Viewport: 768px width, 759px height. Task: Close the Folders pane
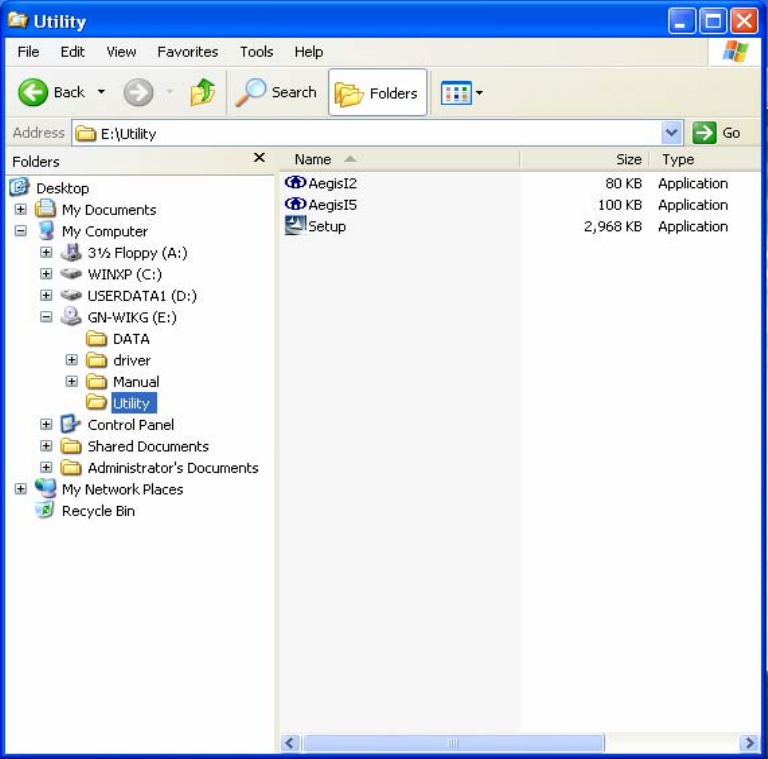[259, 157]
